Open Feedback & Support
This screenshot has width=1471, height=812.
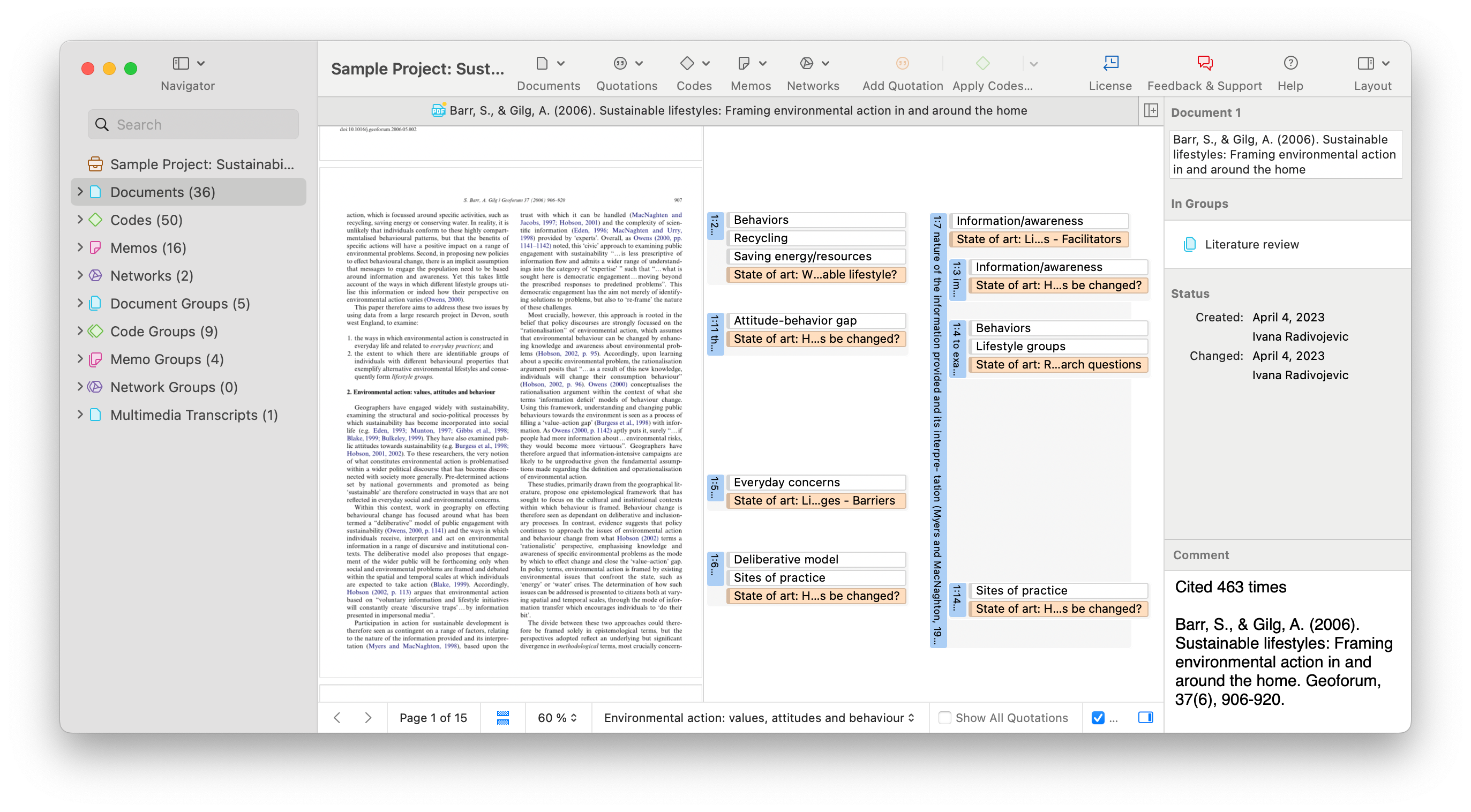click(x=1205, y=63)
